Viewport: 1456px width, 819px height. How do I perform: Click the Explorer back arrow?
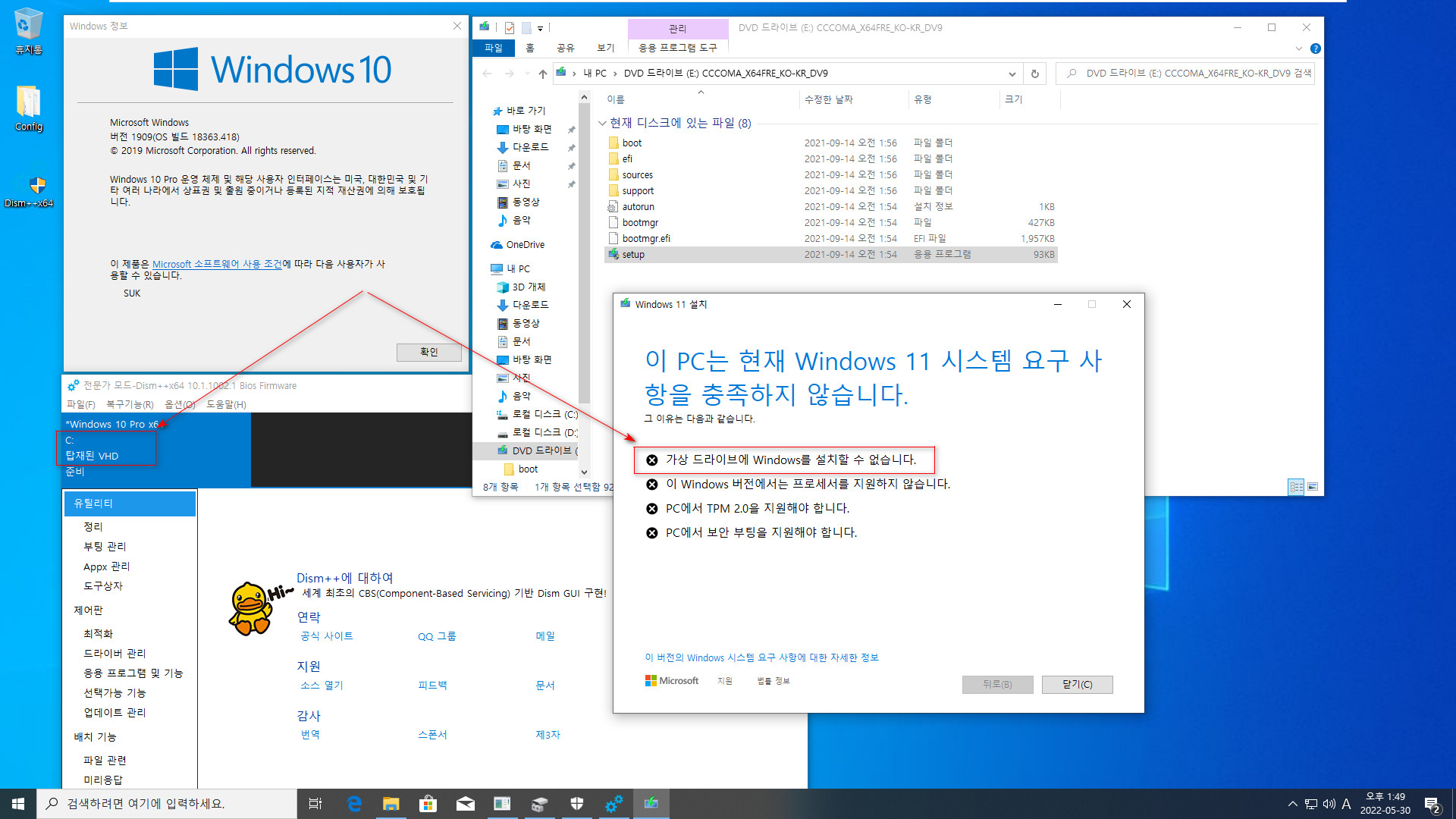(487, 74)
